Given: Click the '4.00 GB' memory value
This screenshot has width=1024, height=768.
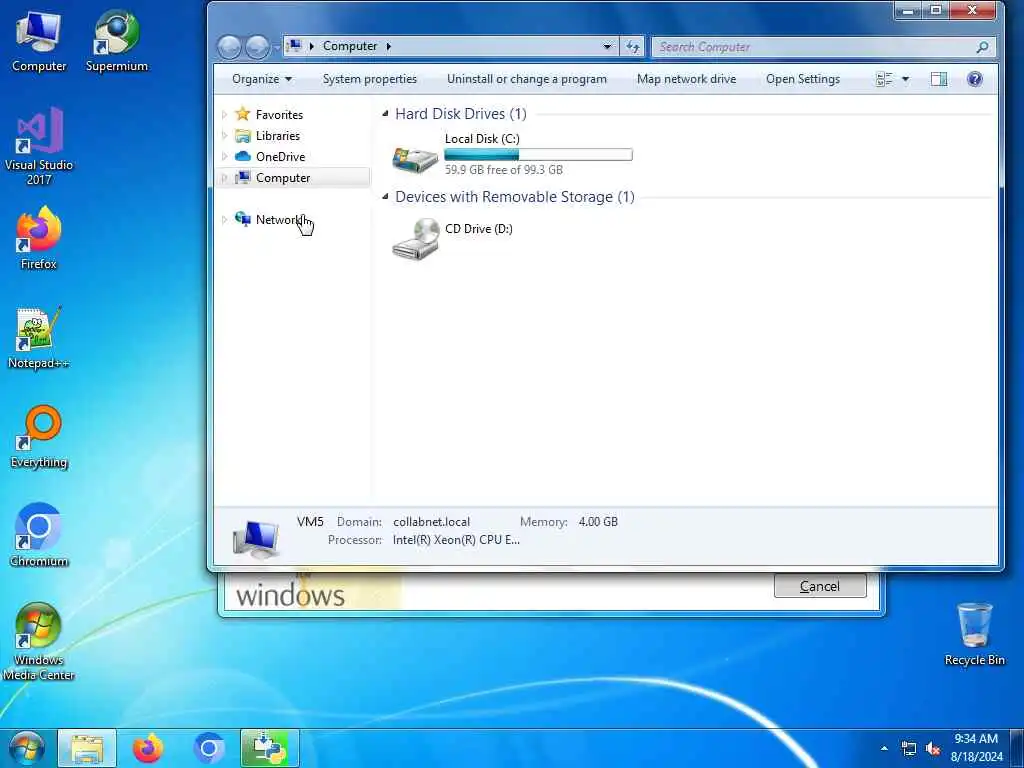Looking at the screenshot, I should click(598, 522).
